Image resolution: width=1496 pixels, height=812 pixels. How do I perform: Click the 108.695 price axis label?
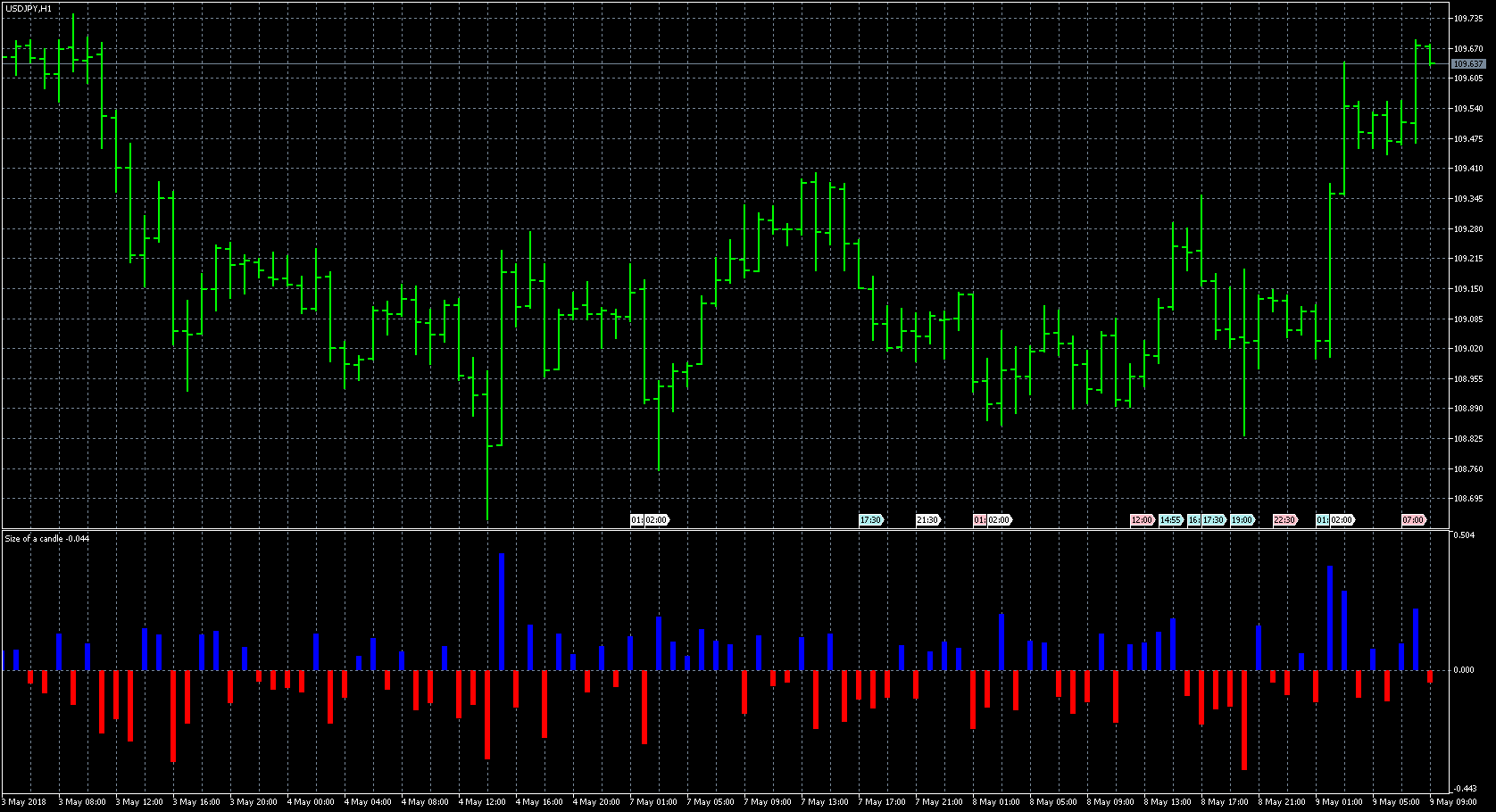point(1468,499)
